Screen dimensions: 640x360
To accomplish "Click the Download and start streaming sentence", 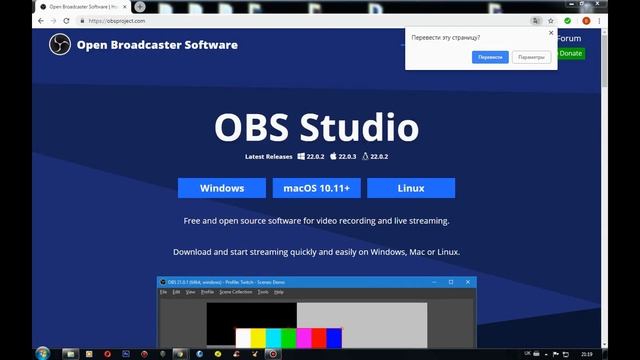I will click(316, 252).
